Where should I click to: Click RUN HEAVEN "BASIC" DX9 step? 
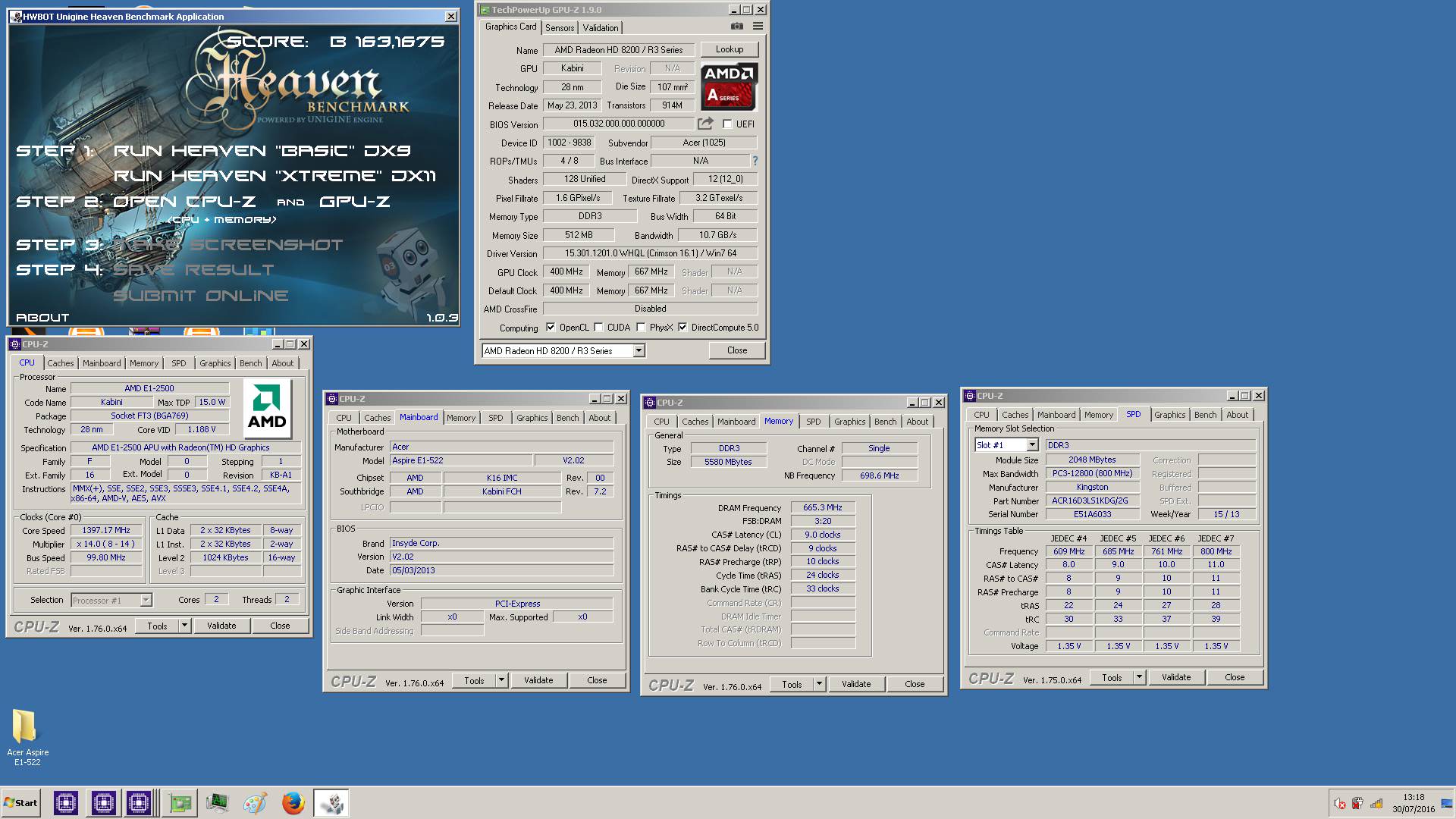point(262,151)
